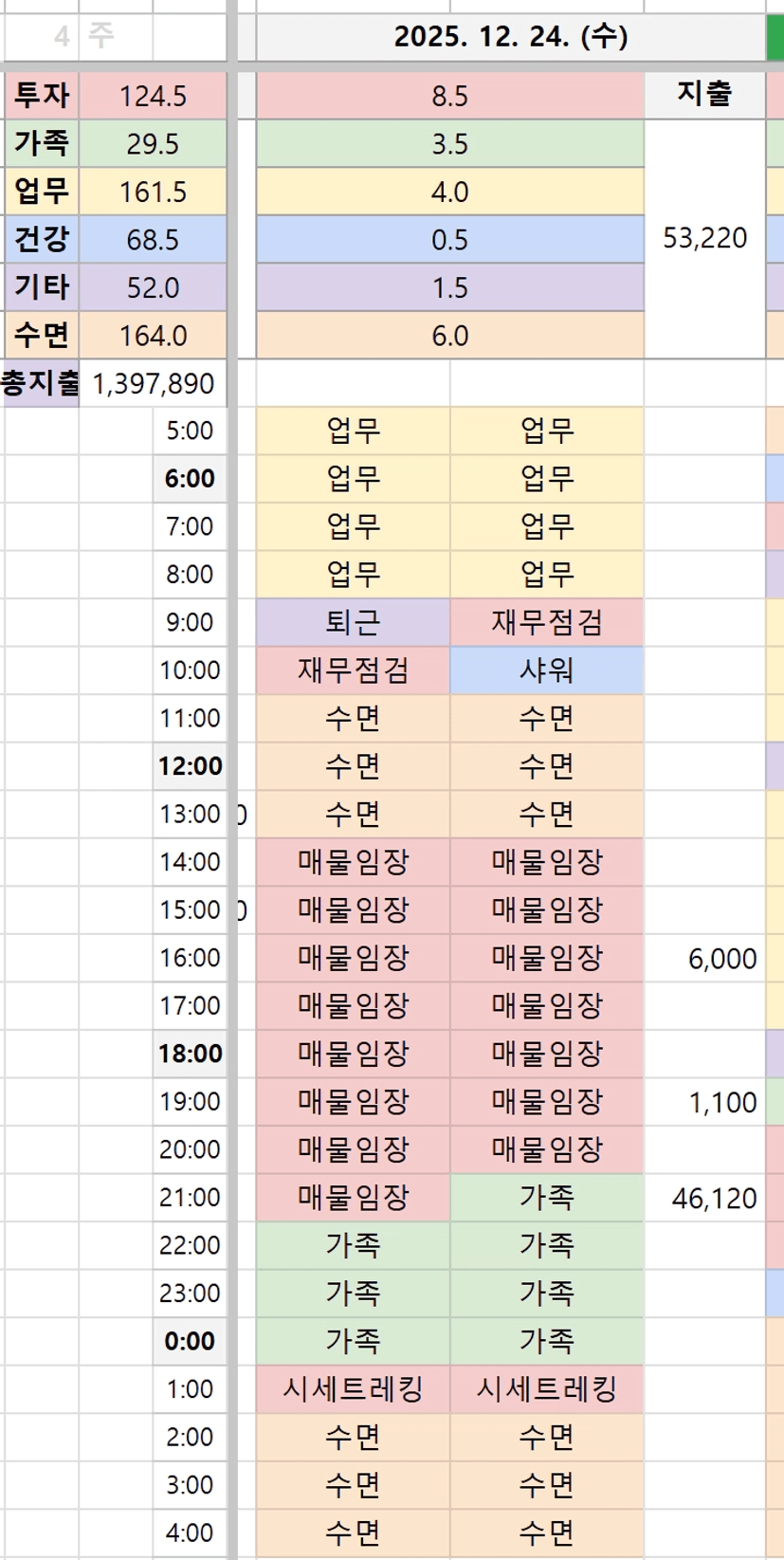Click the weekly 수면 total 164.0
This screenshot has width=784, height=1560.
click(153, 336)
